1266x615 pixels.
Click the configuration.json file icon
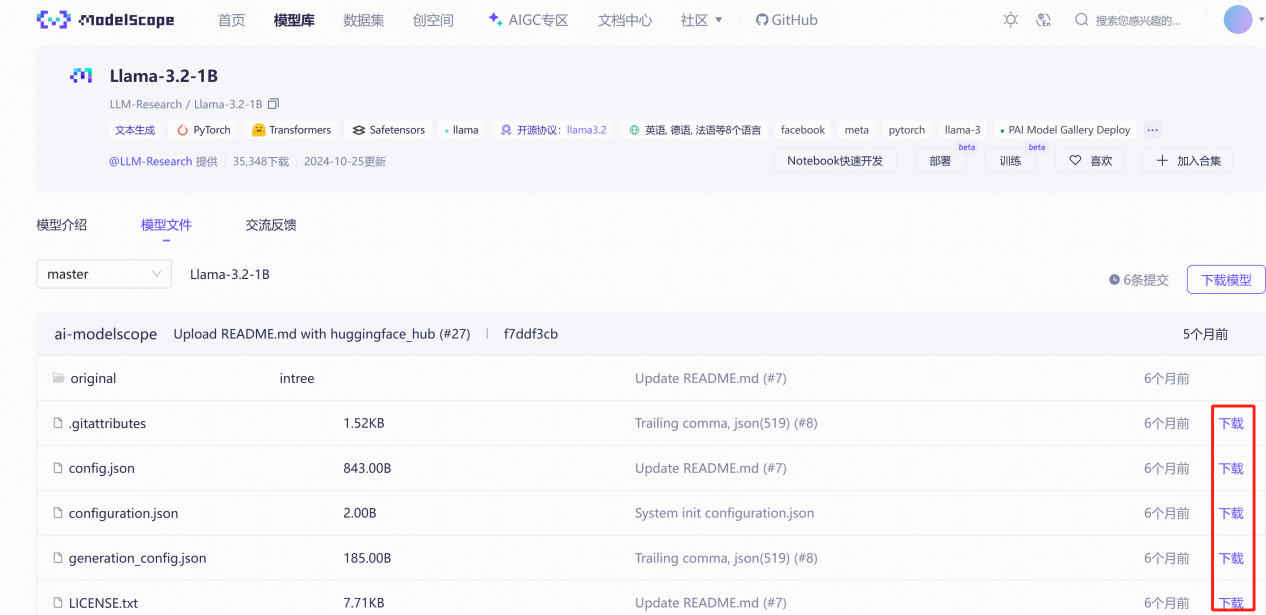[58, 513]
